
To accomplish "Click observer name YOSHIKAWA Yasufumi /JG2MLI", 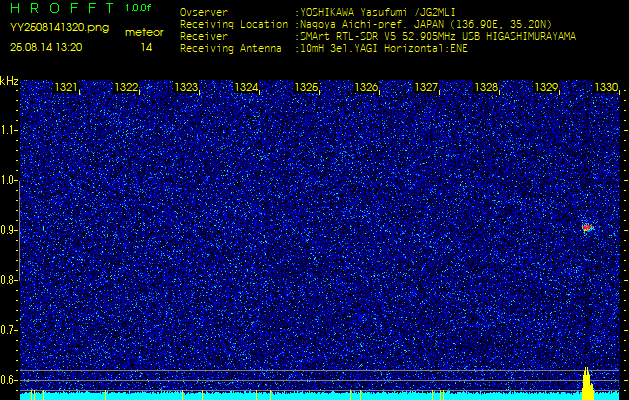I will pos(377,13).
